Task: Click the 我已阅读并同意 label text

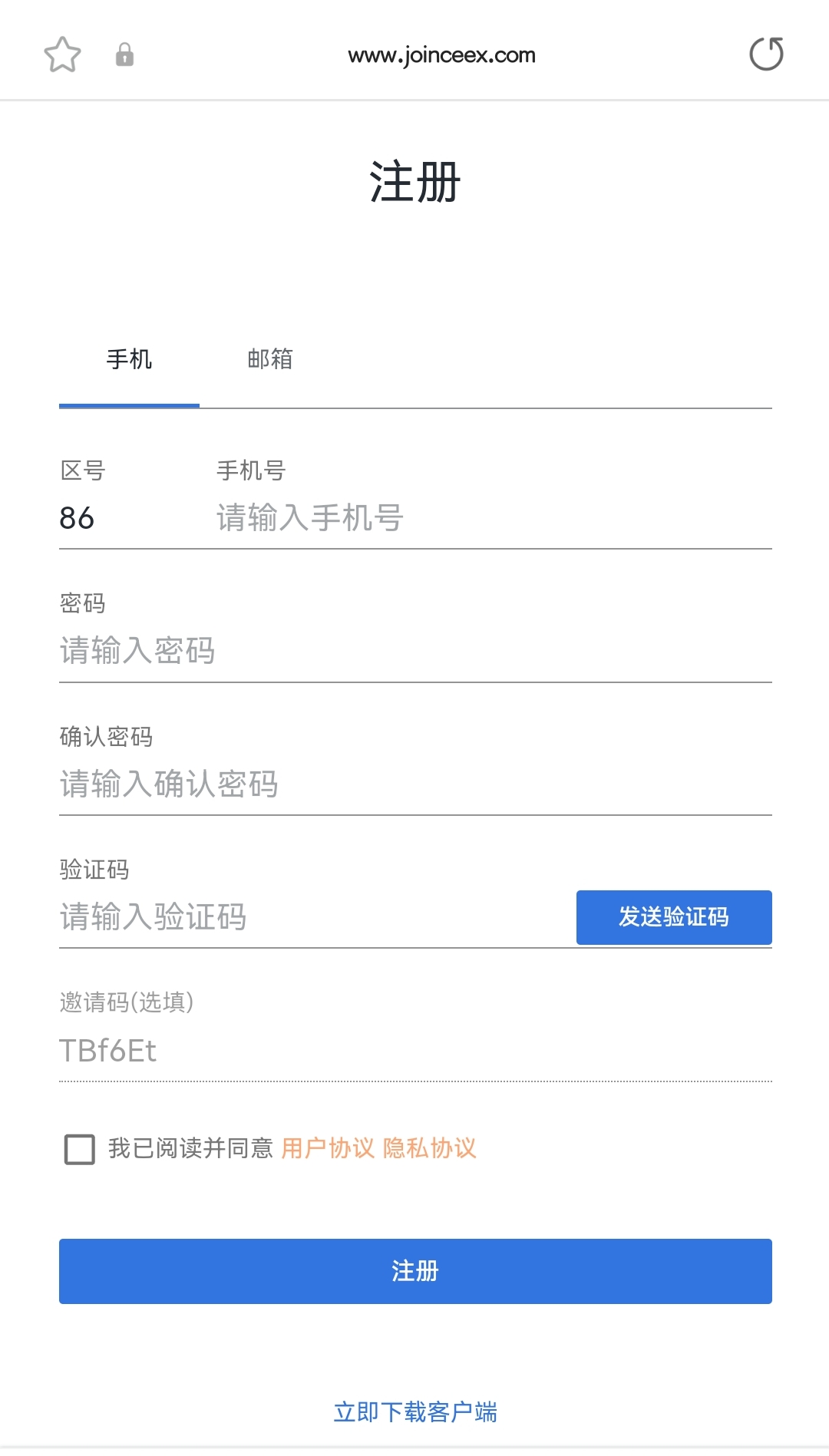Action: tap(190, 1148)
